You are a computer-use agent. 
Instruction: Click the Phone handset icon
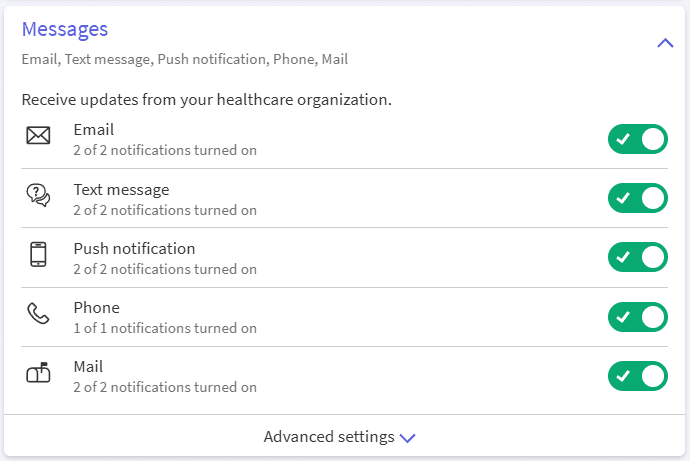[38, 314]
